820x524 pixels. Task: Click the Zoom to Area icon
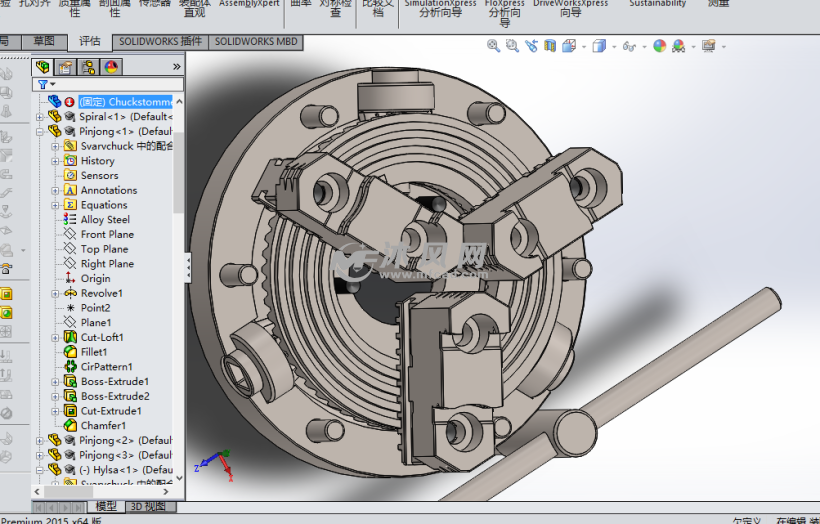(512, 46)
